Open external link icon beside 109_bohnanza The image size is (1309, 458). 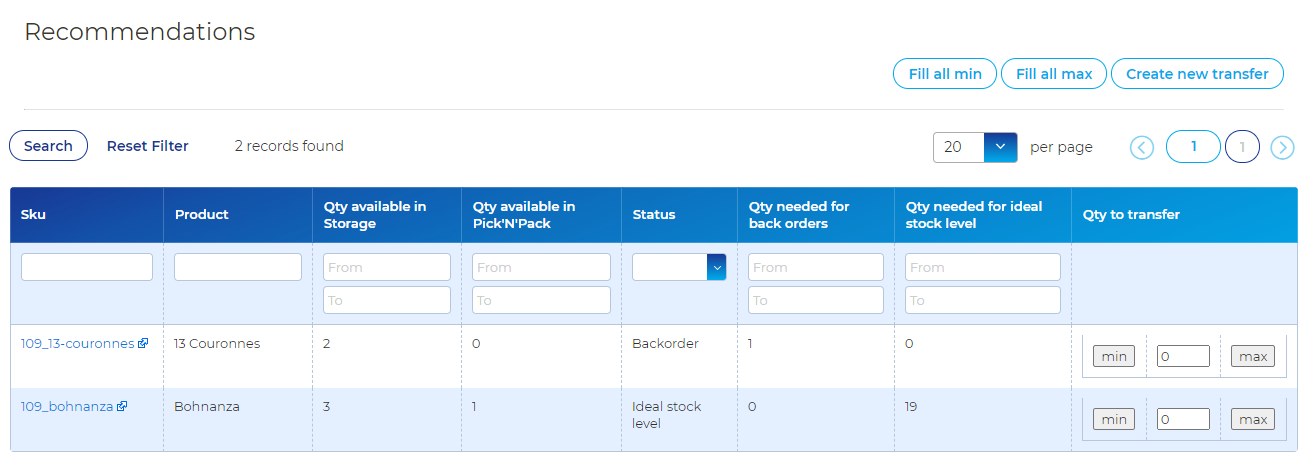(x=122, y=407)
